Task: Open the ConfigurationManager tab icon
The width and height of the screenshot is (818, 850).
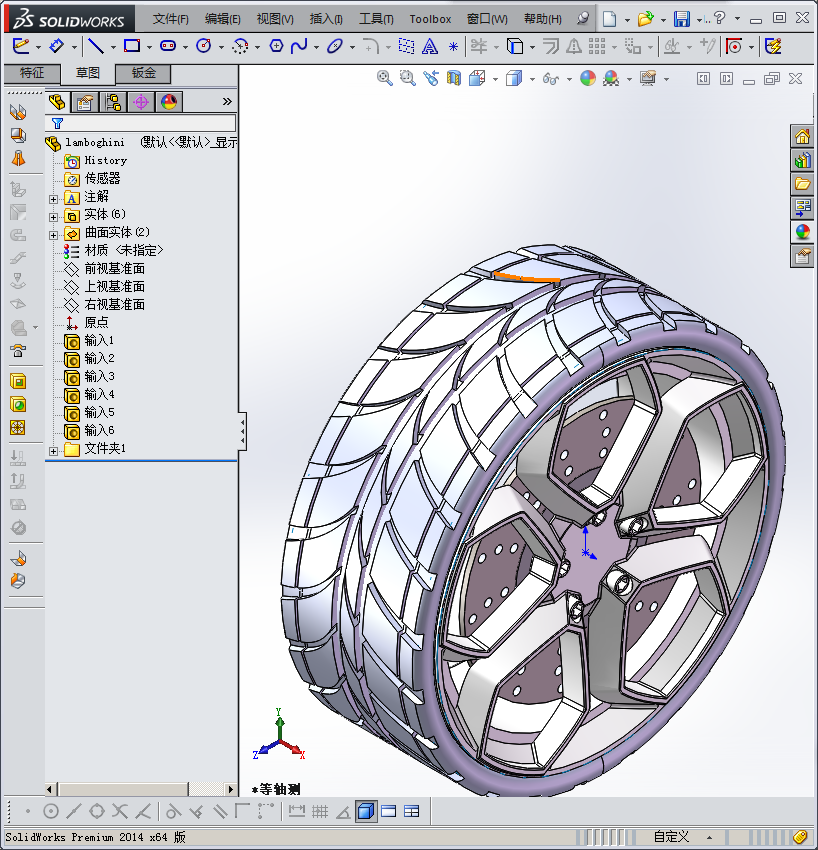Action: pos(113,102)
